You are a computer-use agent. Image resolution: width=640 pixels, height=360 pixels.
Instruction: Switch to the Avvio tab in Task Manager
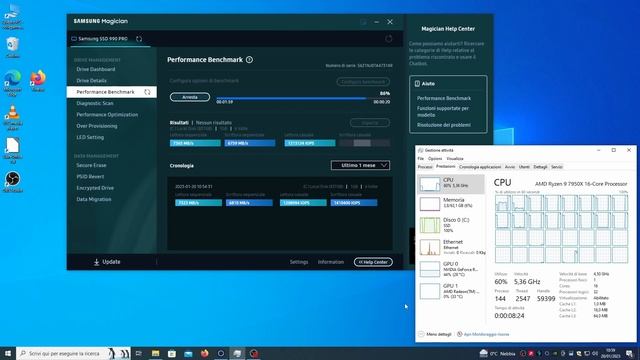point(510,167)
